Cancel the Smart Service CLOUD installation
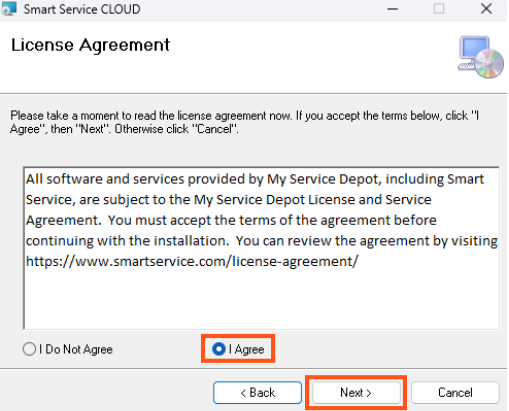Viewport: 509px width, 411px height. (455, 393)
